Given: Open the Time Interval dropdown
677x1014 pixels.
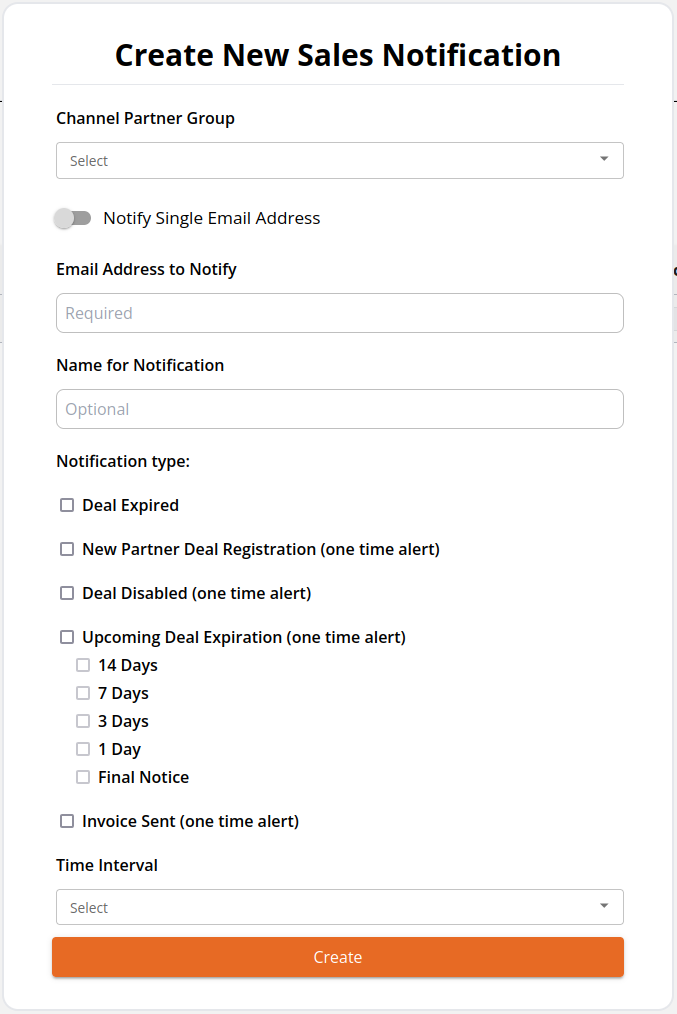Looking at the screenshot, I should click(x=339, y=907).
